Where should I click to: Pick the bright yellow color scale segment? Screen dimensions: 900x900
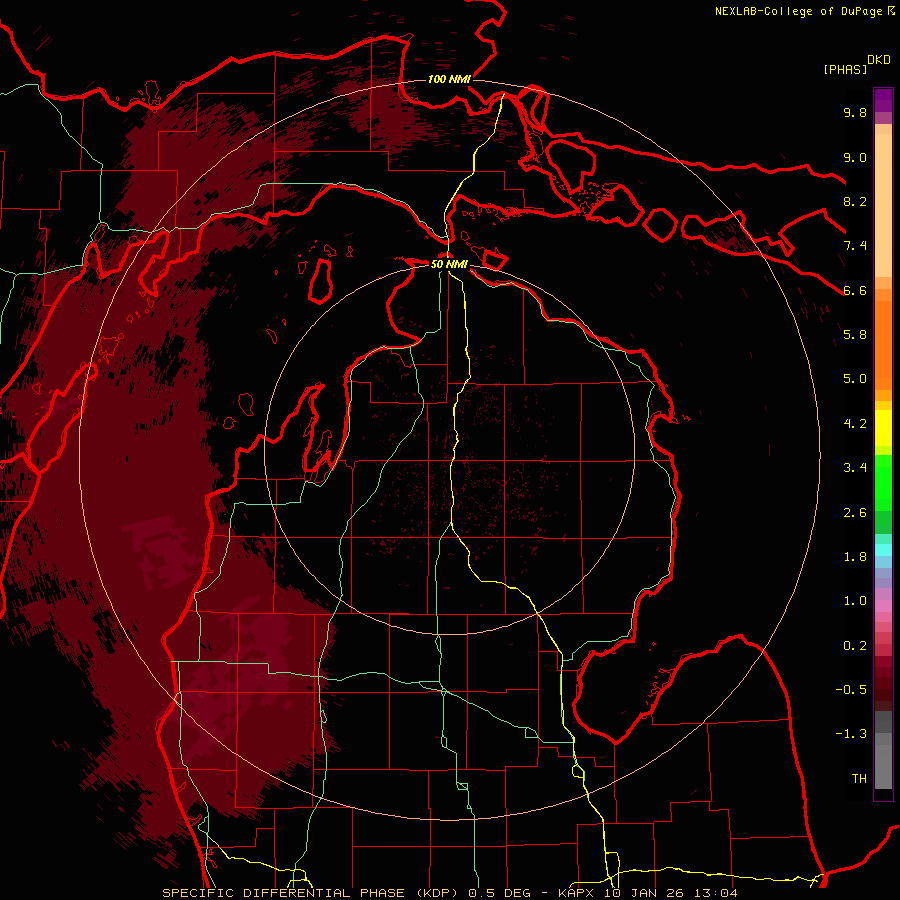point(883,428)
